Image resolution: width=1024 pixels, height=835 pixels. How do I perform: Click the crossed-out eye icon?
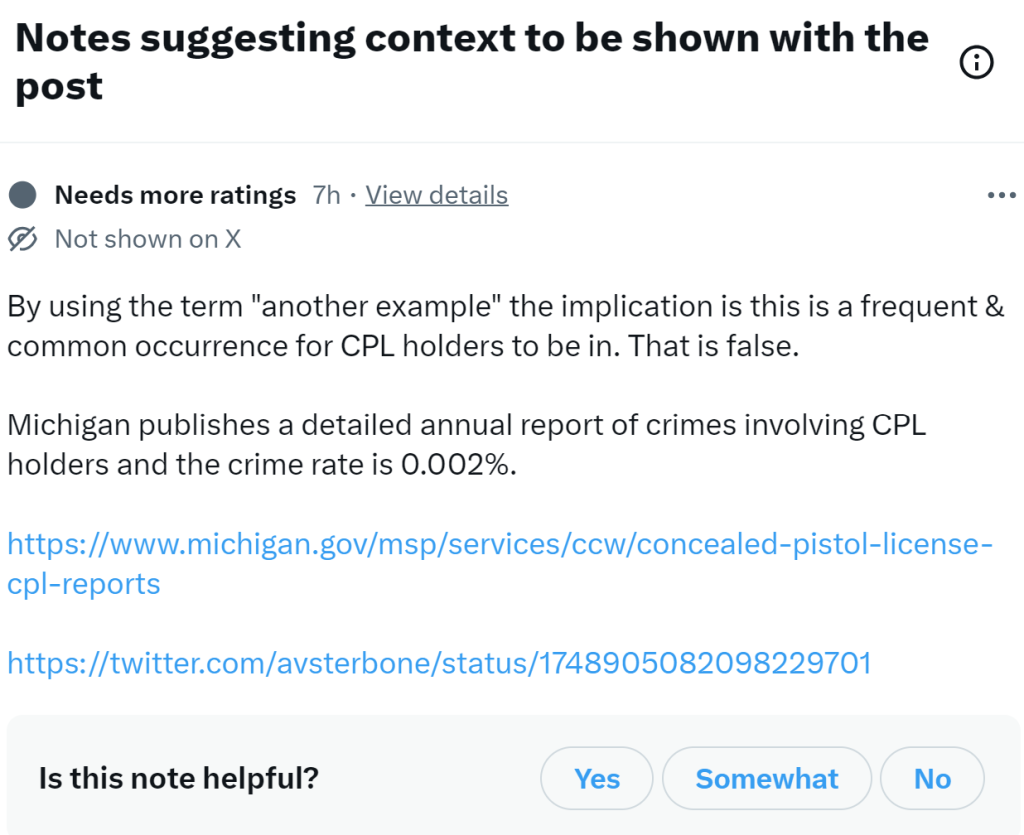22,239
